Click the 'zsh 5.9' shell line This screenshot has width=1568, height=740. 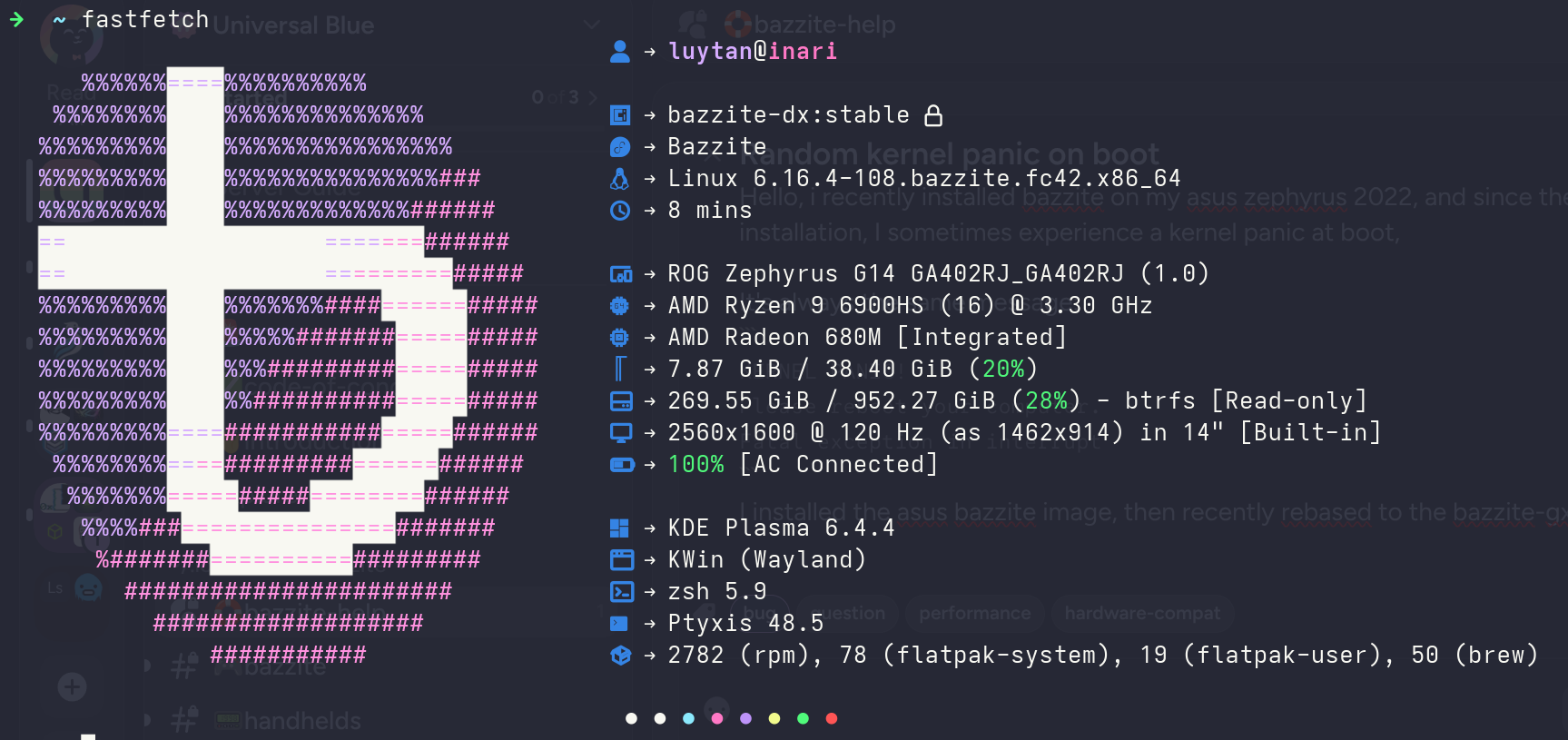[x=717, y=592]
